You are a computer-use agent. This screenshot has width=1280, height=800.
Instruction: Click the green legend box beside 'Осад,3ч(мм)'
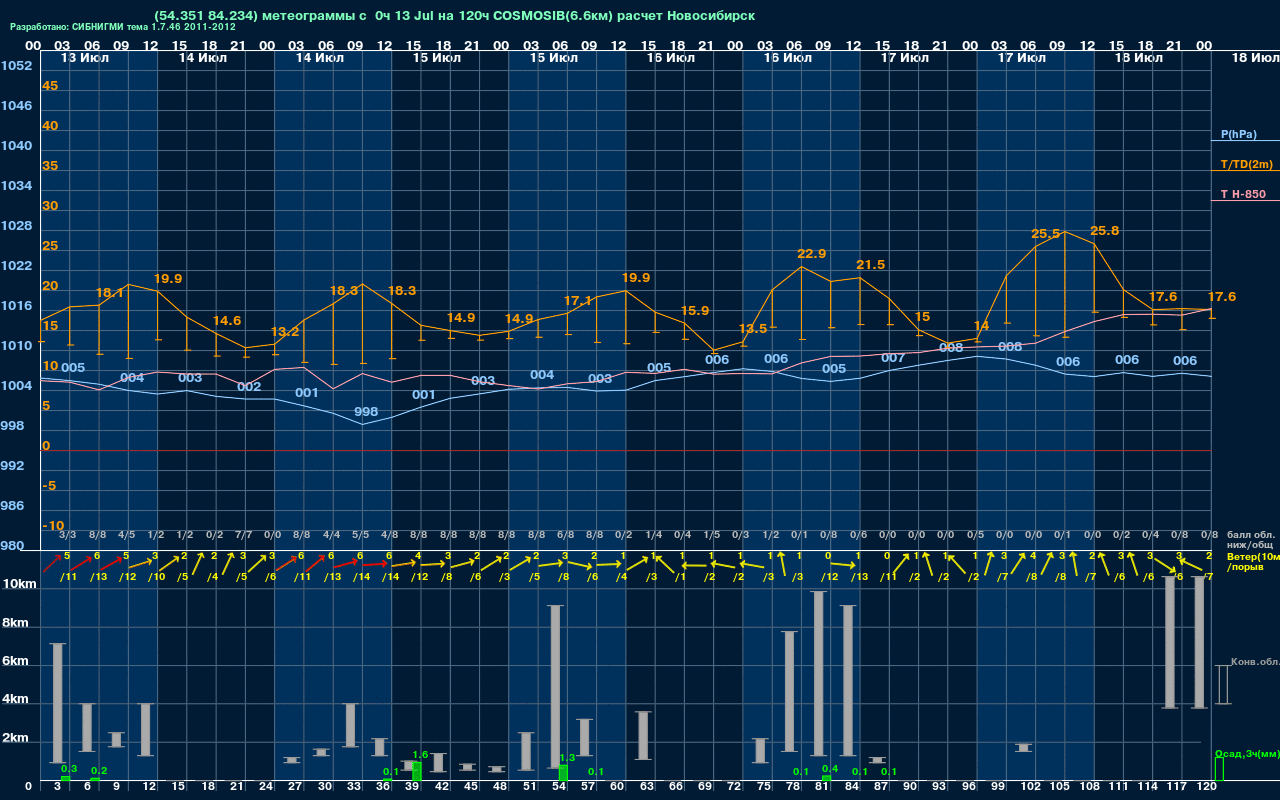click(x=1218, y=769)
